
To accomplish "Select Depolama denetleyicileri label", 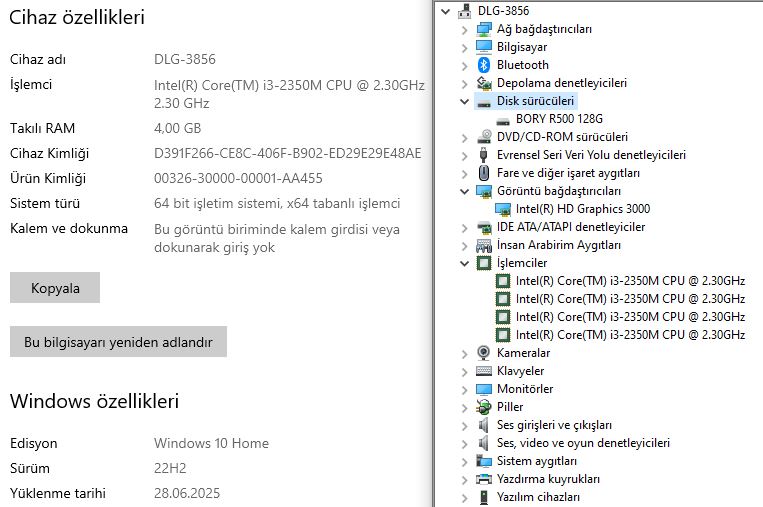I will click(x=562, y=83).
